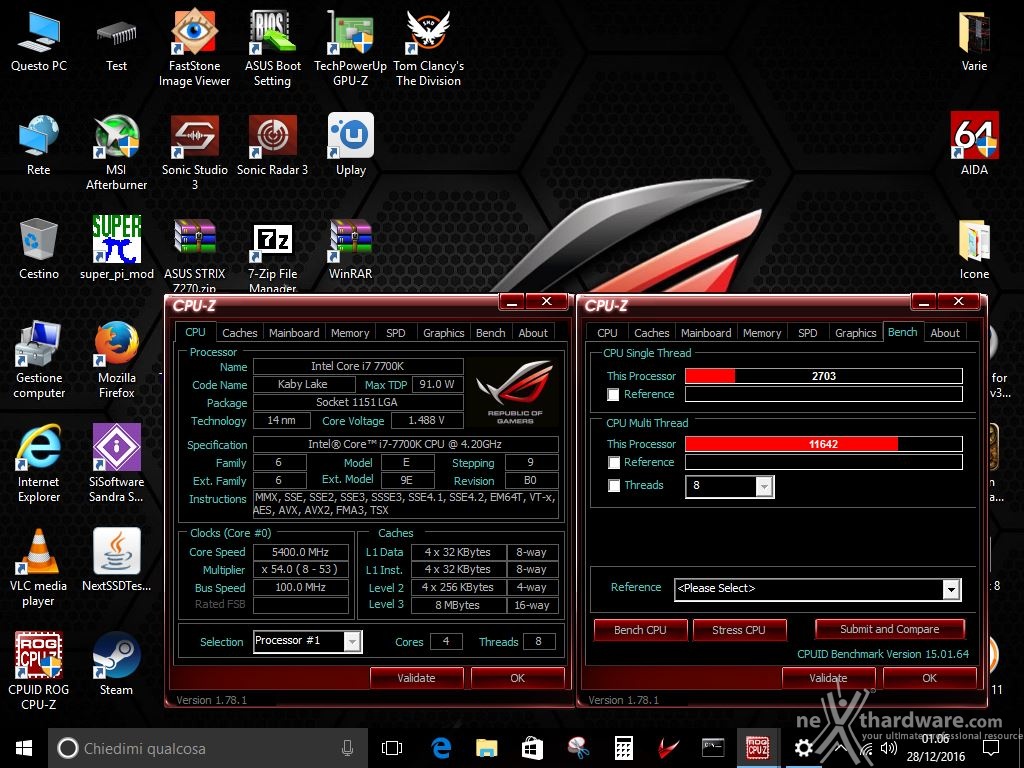Image resolution: width=1024 pixels, height=768 pixels.
Task: Launch Sonic Radar 3 shortcut
Action: coord(272,145)
